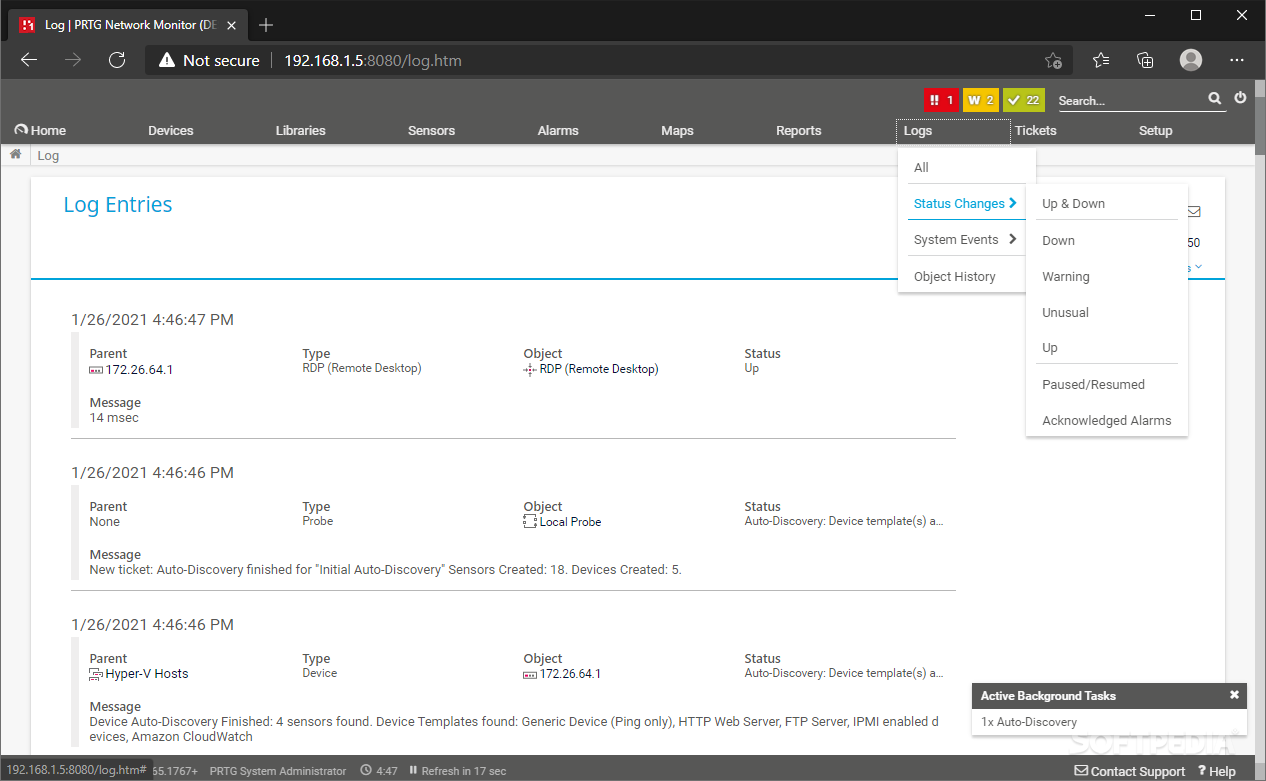Image resolution: width=1266 pixels, height=781 pixels.
Task: Click the home icon in breadcrumb
Action: (16, 155)
